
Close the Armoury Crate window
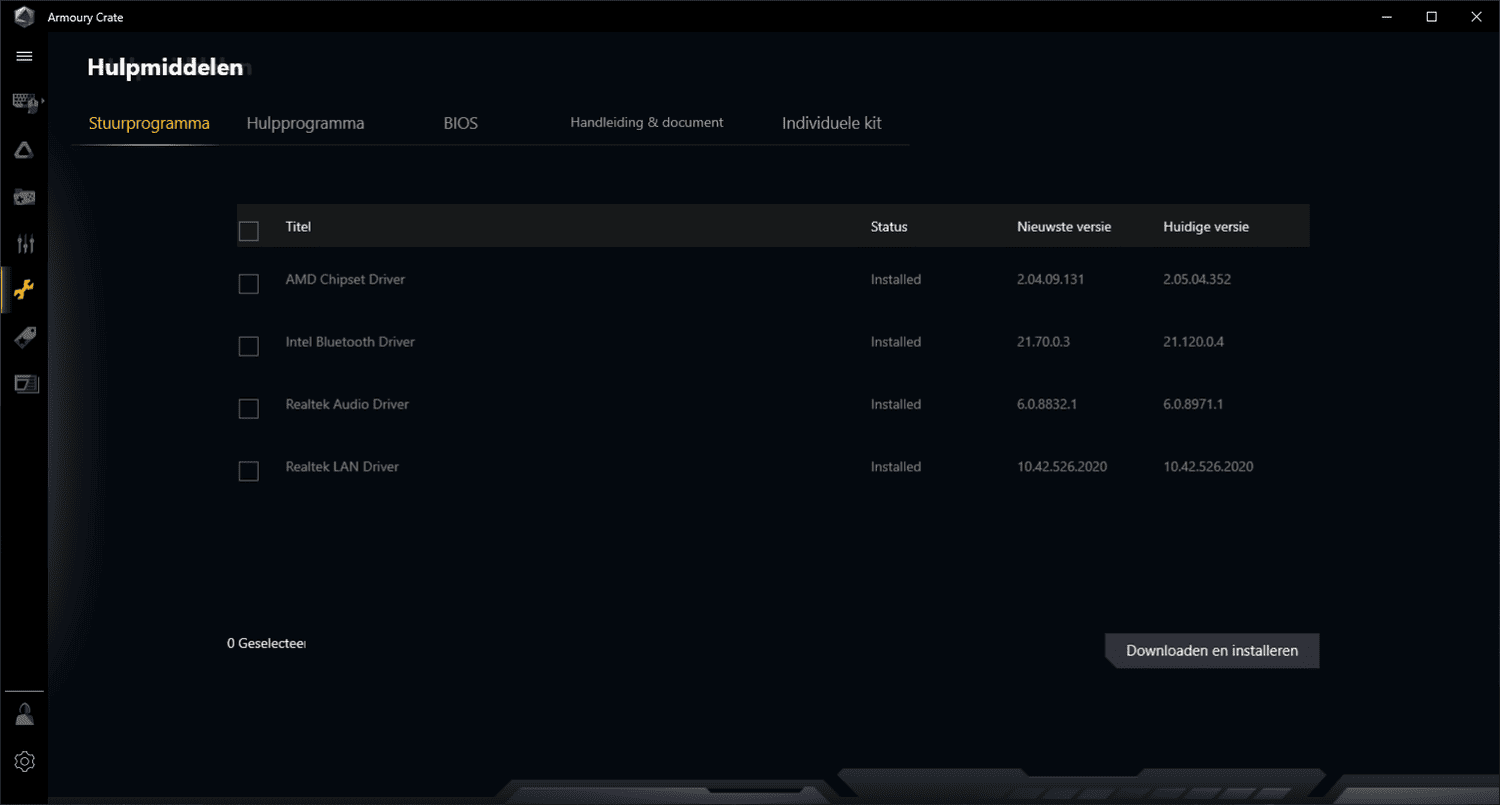pos(1477,16)
